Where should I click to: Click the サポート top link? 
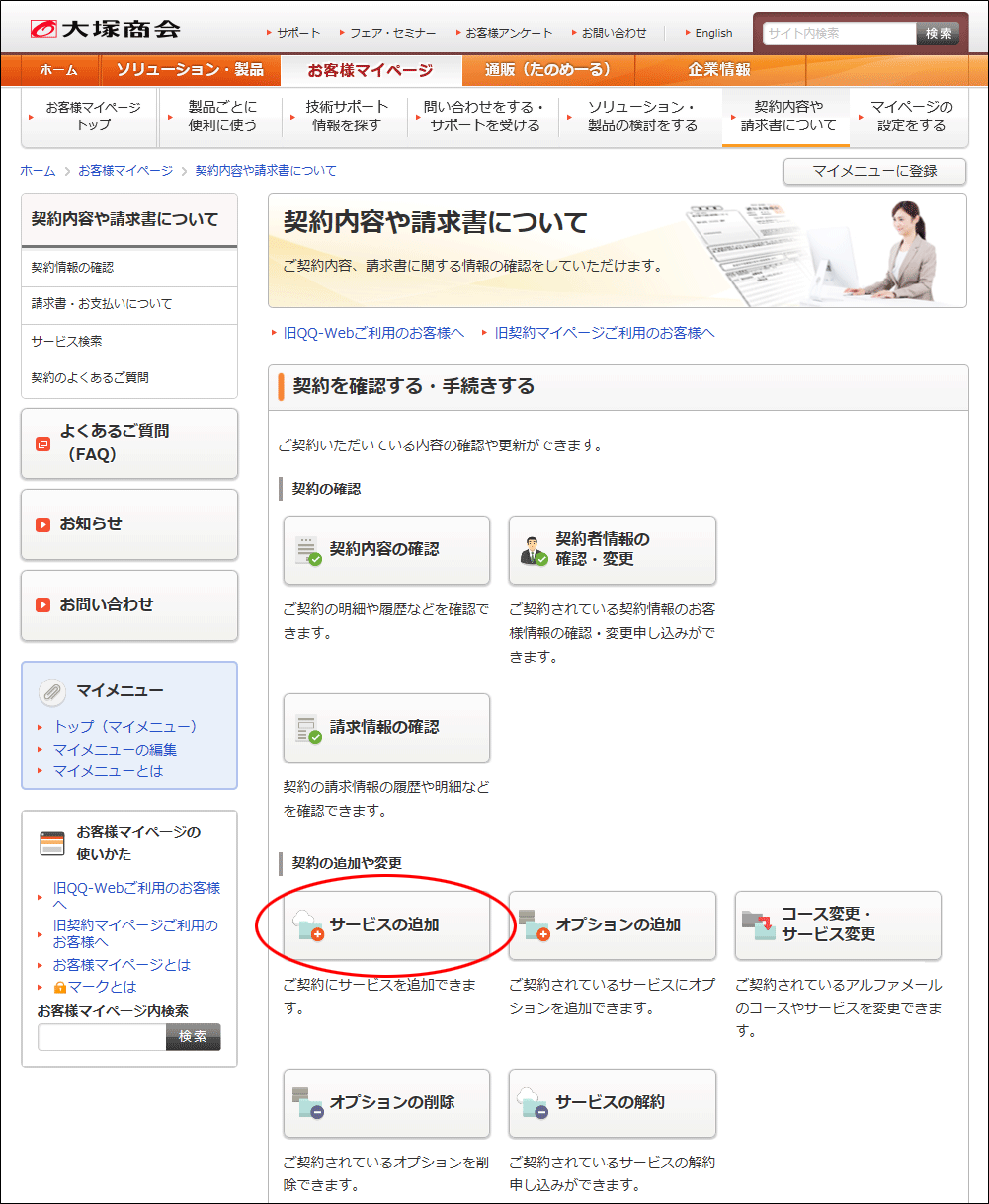coord(297,33)
